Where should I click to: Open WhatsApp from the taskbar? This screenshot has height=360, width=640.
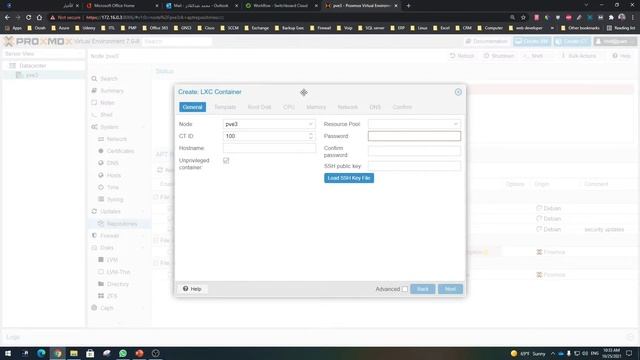123,353
